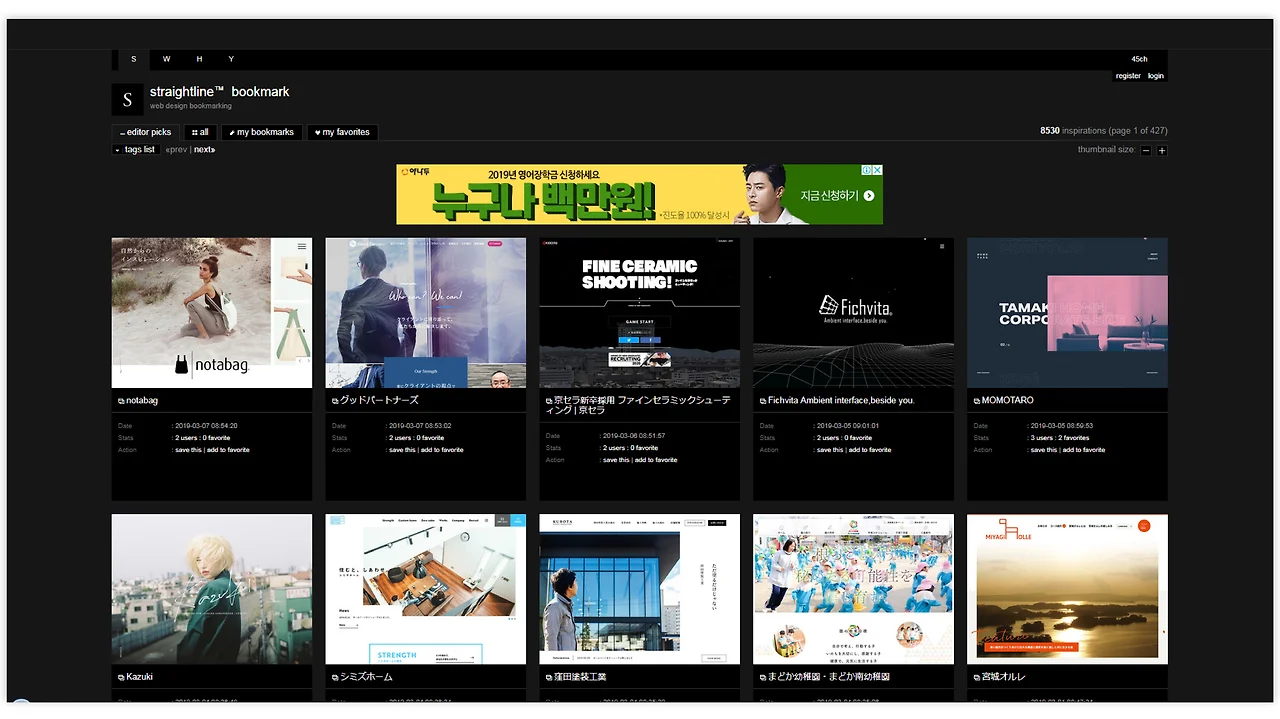
Task: Click add to favorite under notabag
Action: (228, 450)
